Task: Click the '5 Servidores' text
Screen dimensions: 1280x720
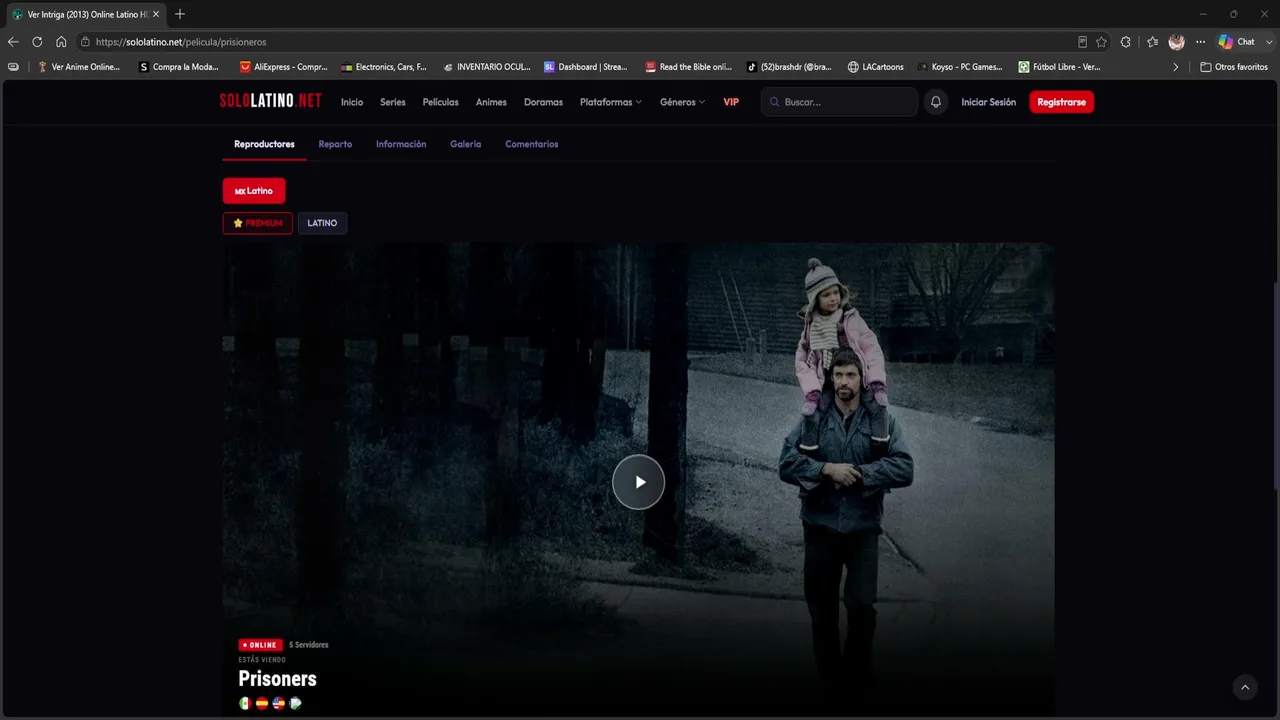Action: pyautogui.click(x=309, y=645)
